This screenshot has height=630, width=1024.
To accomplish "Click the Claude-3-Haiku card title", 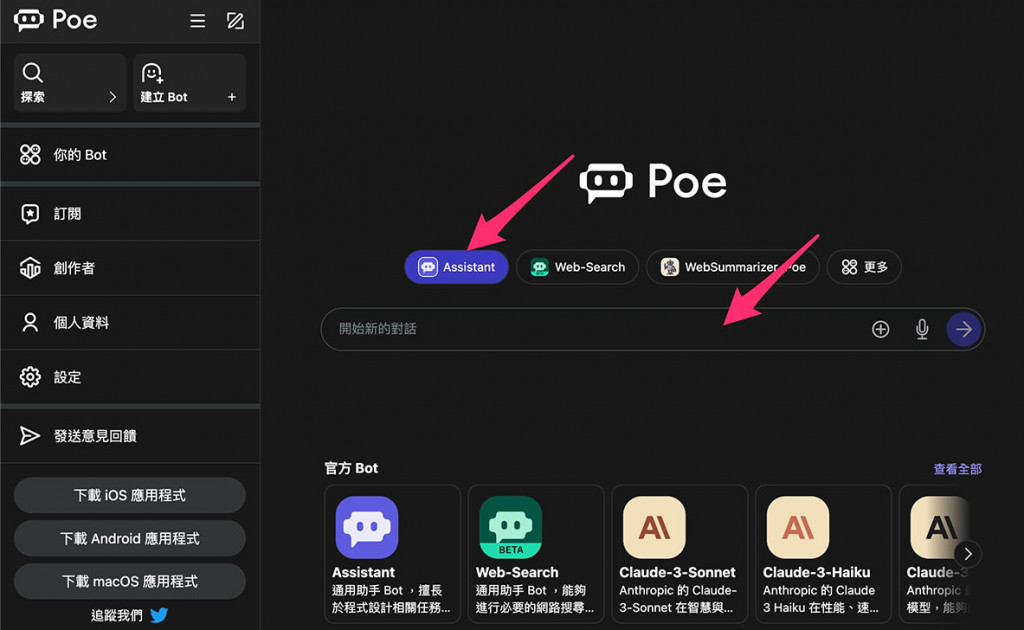I will (816, 573).
